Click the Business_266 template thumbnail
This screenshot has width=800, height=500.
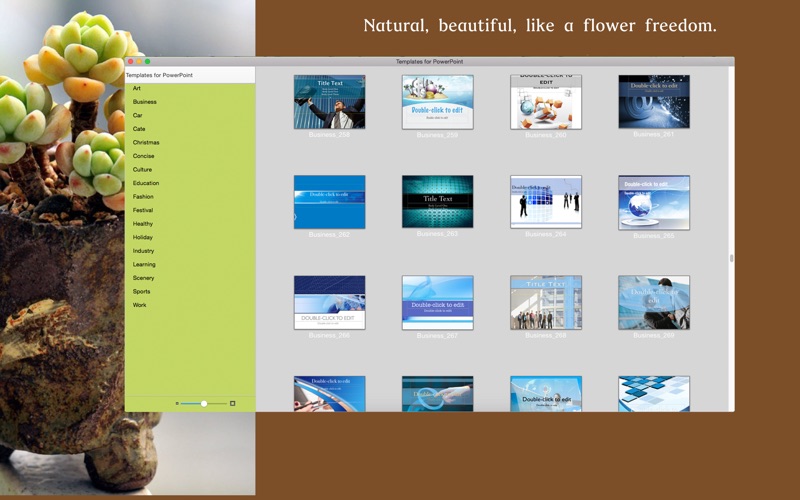(x=329, y=302)
